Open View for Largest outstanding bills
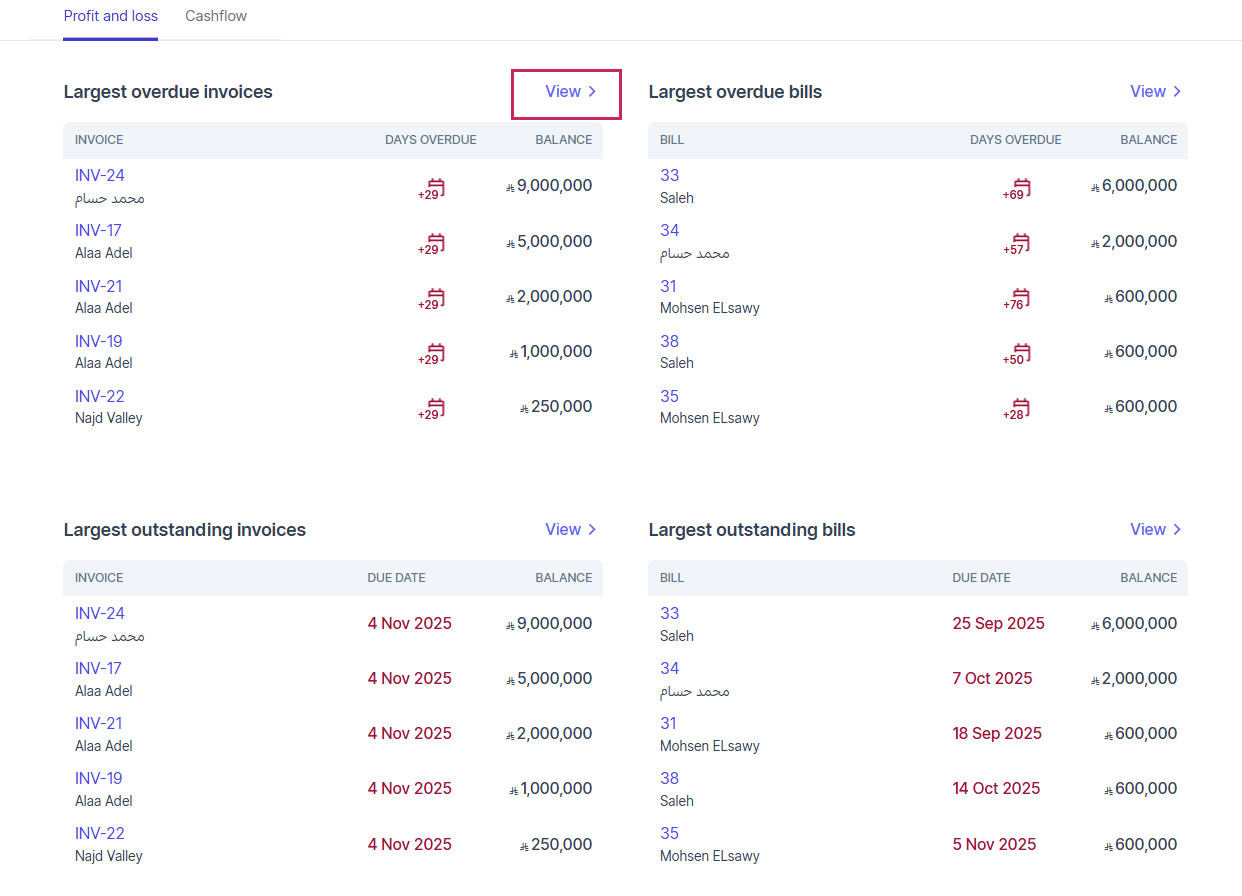This screenshot has height=896, width=1242. coord(1155,530)
